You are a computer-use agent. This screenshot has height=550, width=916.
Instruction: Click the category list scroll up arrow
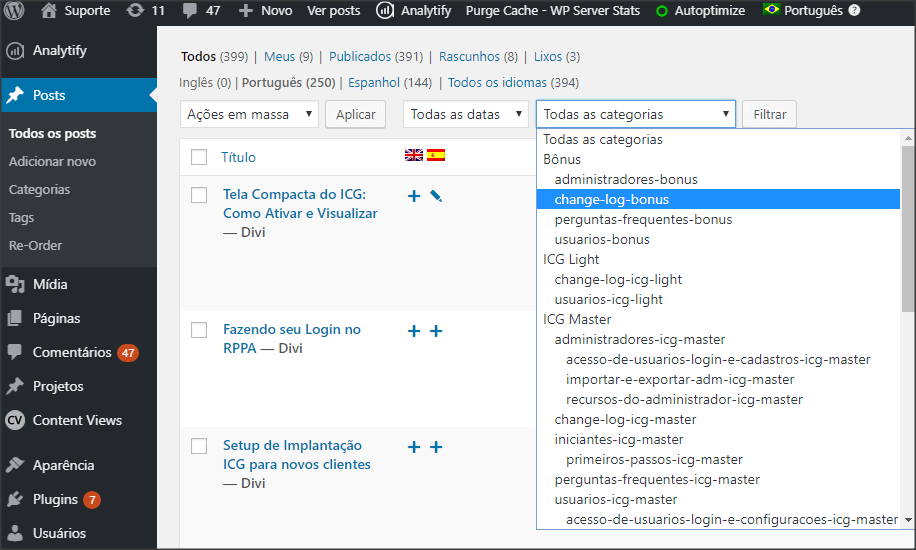click(908, 139)
